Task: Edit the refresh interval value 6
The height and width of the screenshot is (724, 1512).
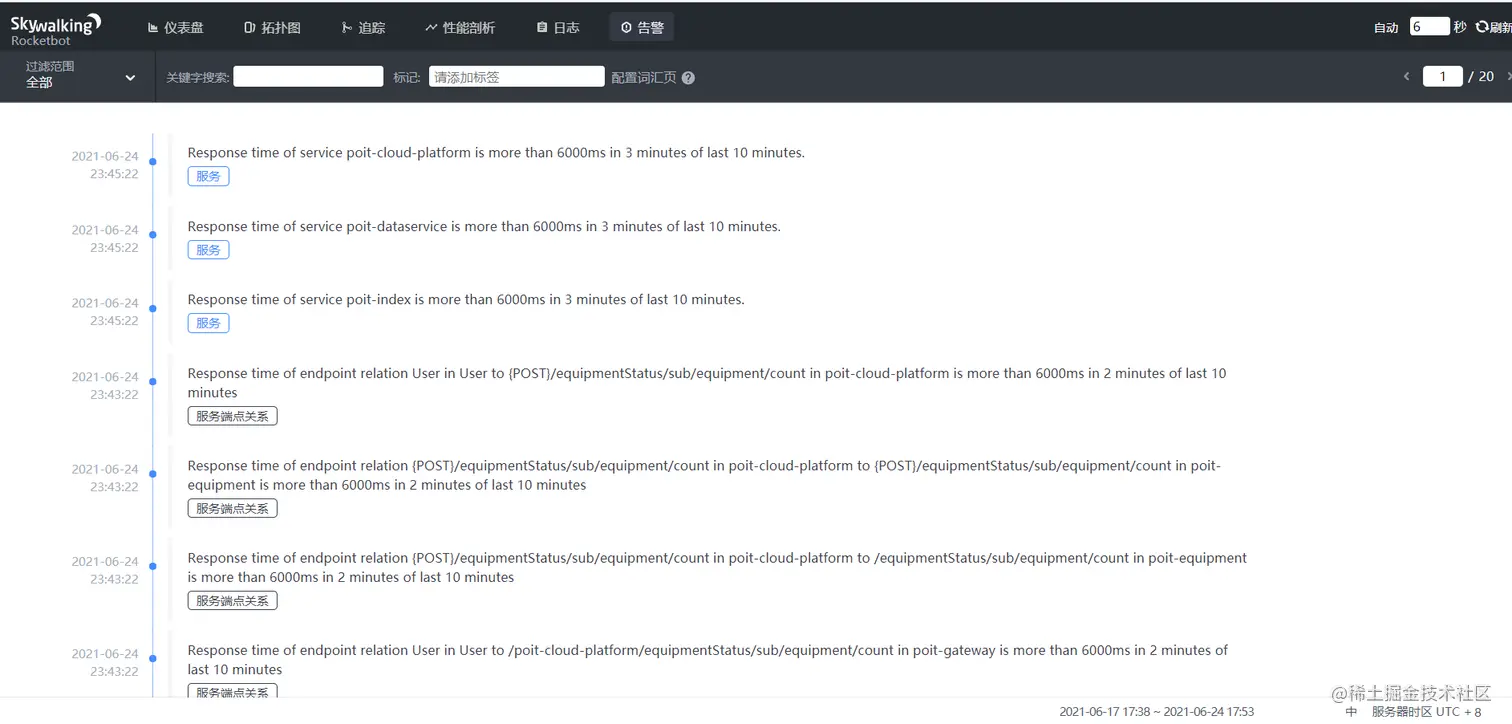Action: (1432, 26)
